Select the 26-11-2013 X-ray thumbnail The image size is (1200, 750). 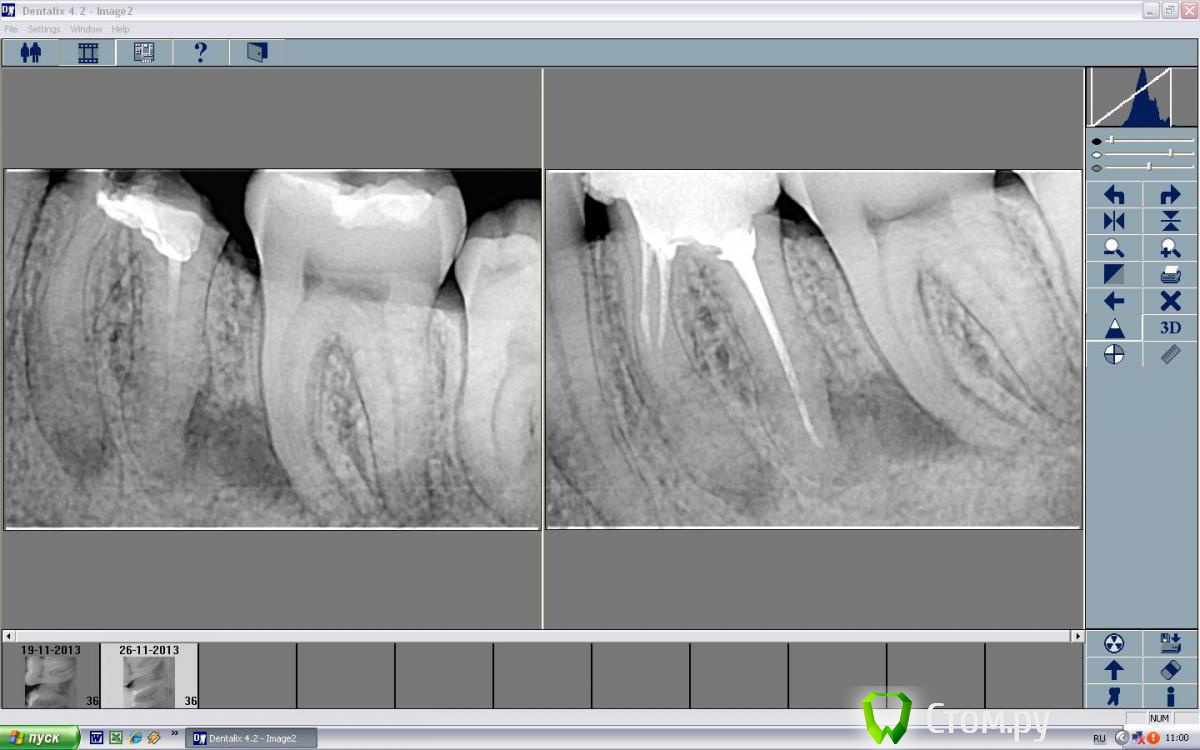[149, 676]
